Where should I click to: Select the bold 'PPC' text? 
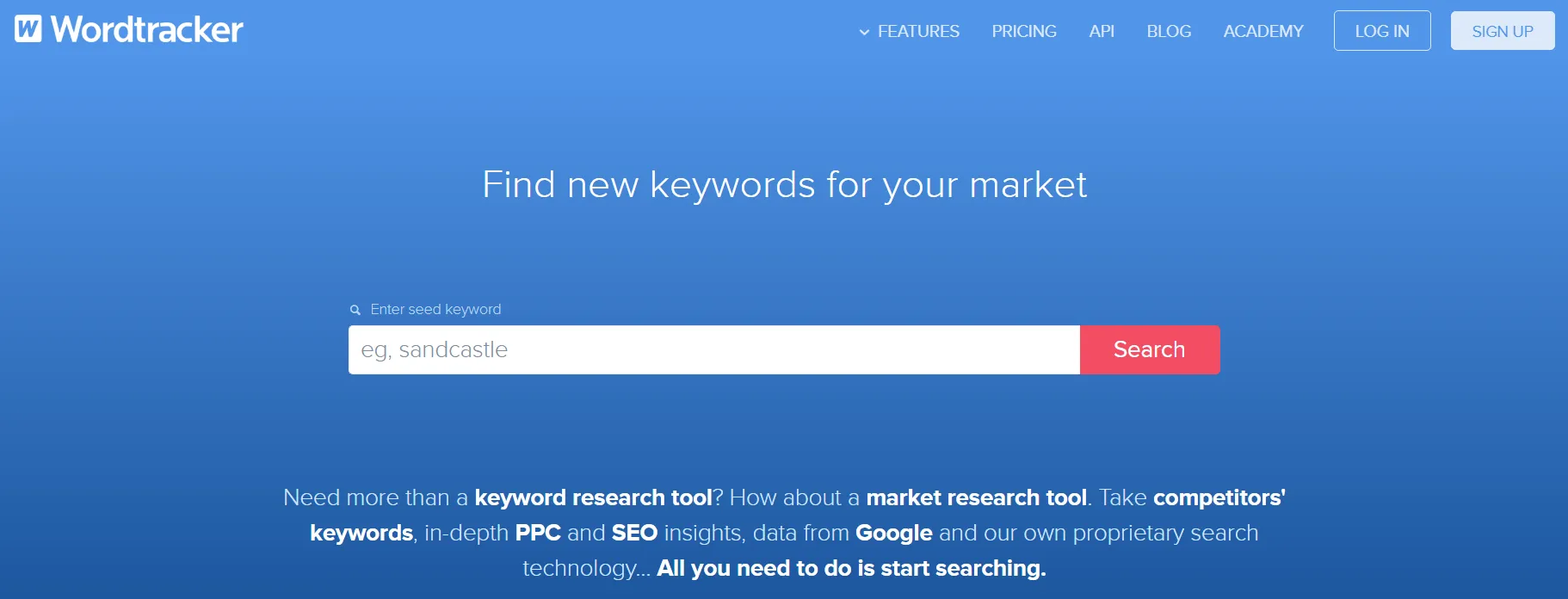tap(538, 534)
